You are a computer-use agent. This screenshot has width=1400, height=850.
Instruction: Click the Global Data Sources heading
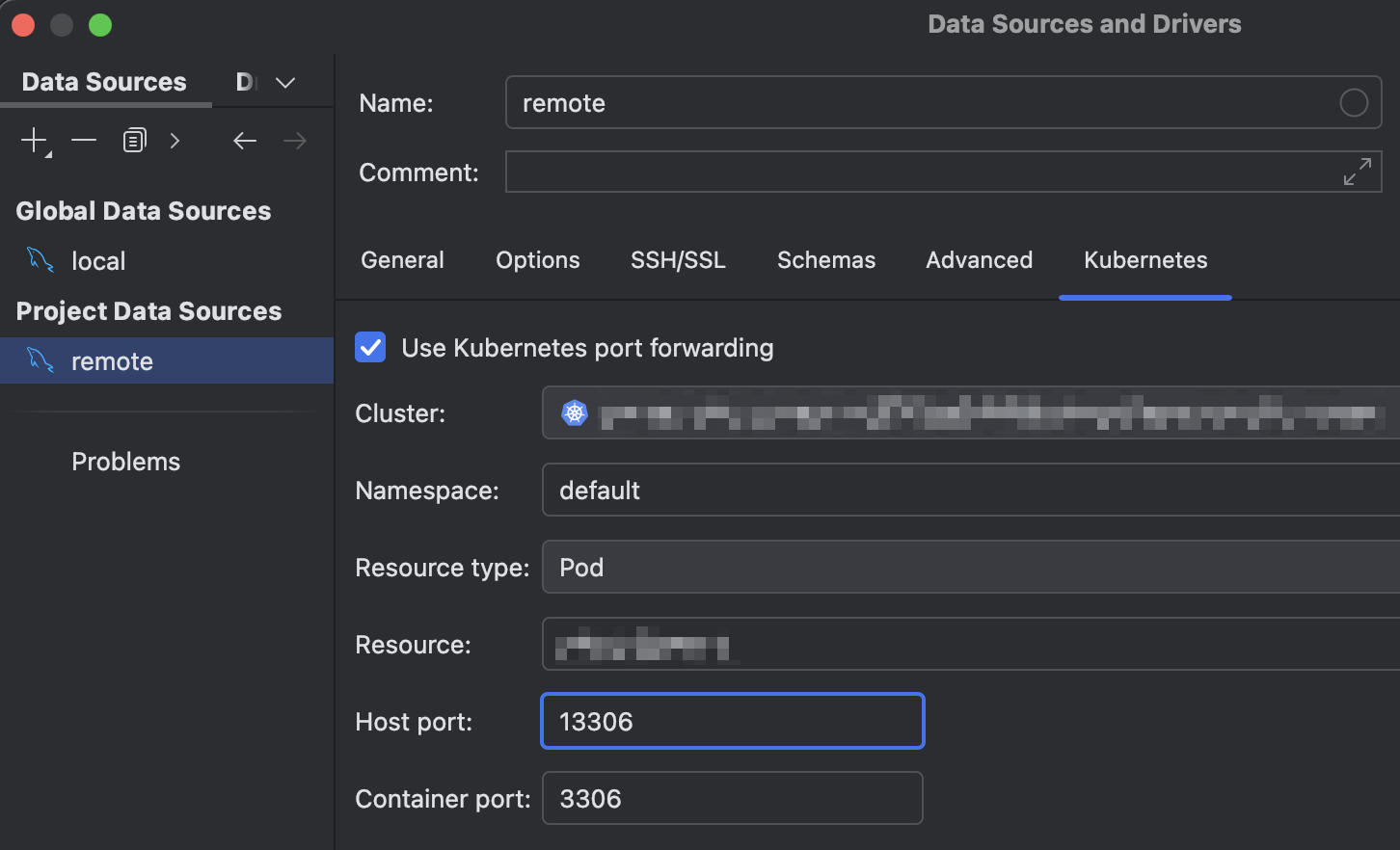pyautogui.click(x=144, y=211)
